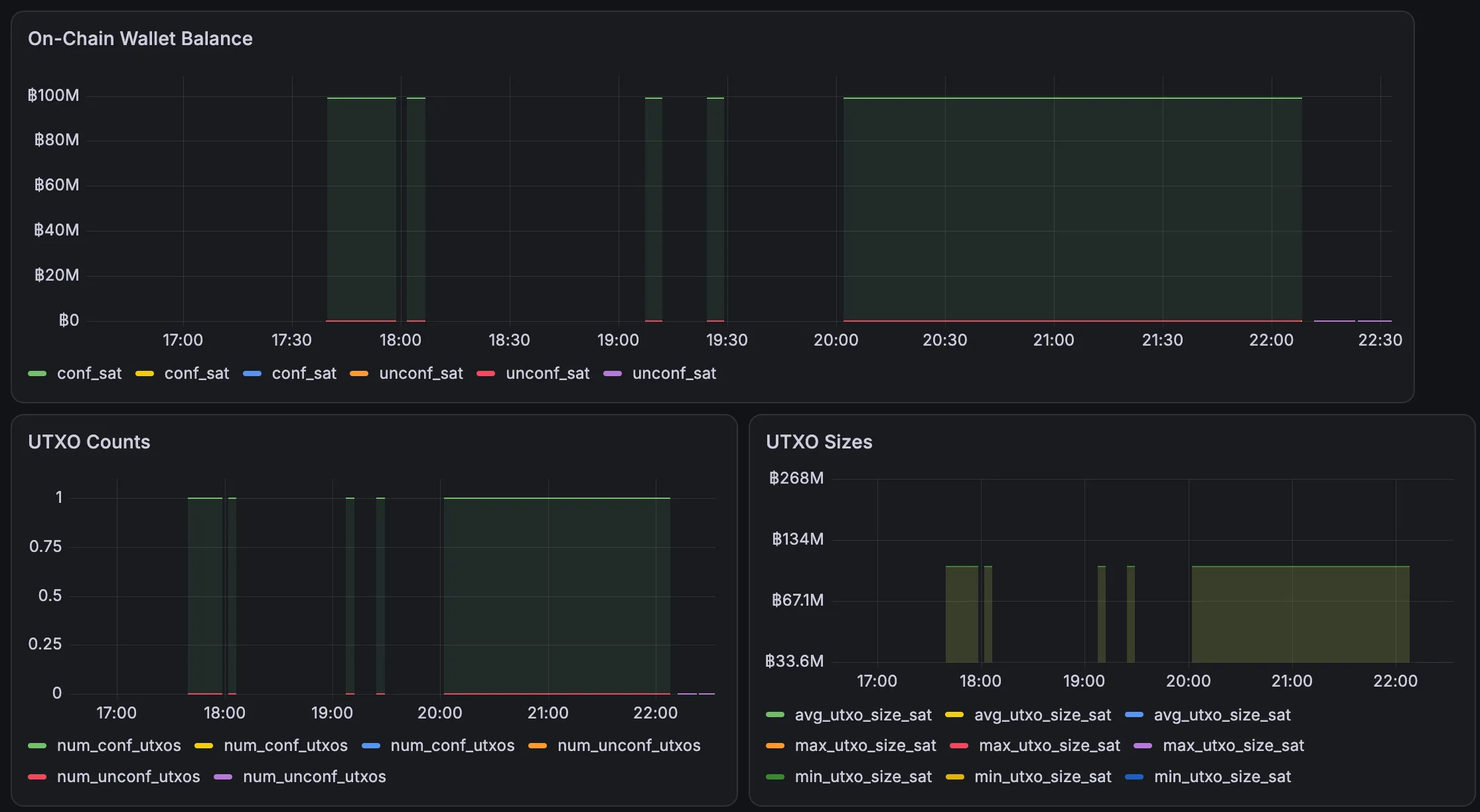This screenshot has height=812, width=1480.
Task: Click the ₿33.6M y-axis label in UTXO Sizes
Action: tap(794, 661)
